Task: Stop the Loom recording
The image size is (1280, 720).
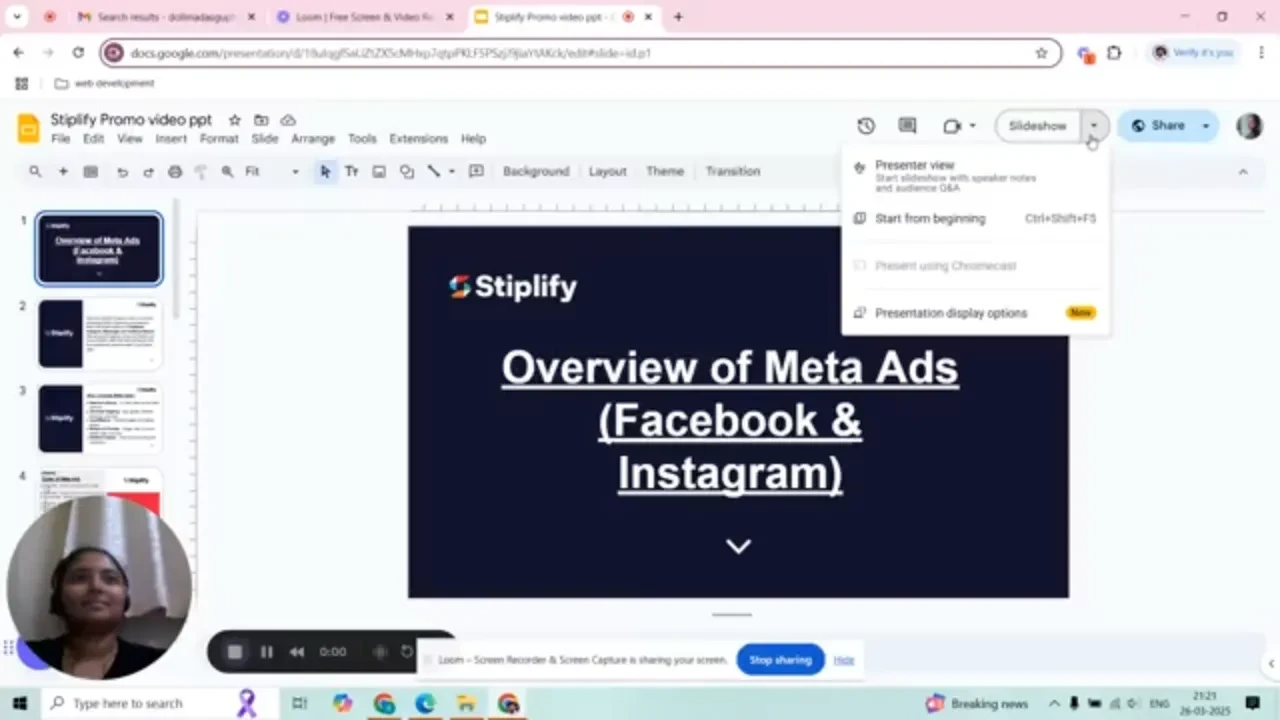Action: click(x=235, y=652)
